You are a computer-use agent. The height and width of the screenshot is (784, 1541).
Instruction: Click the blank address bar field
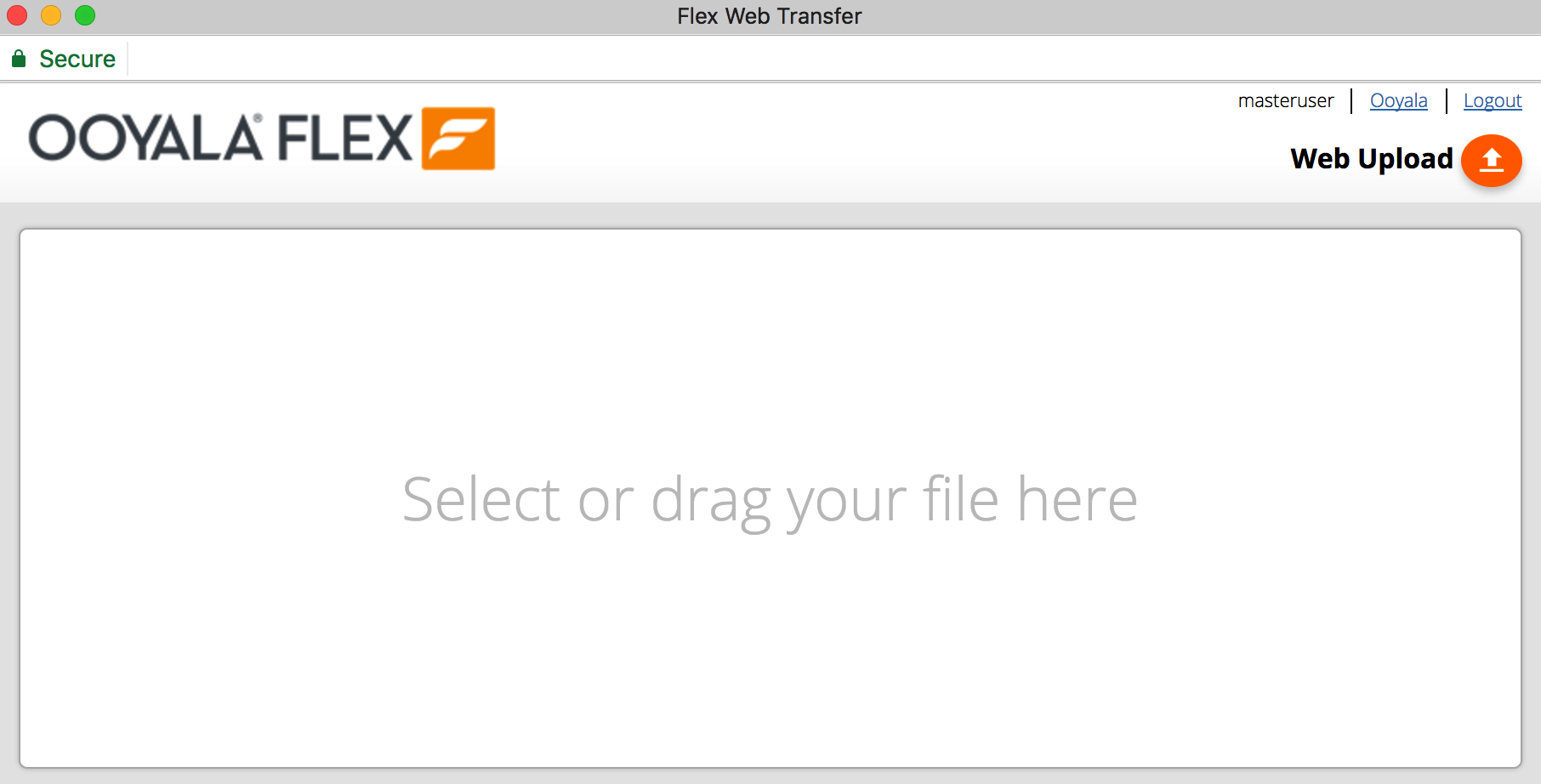point(833,59)
